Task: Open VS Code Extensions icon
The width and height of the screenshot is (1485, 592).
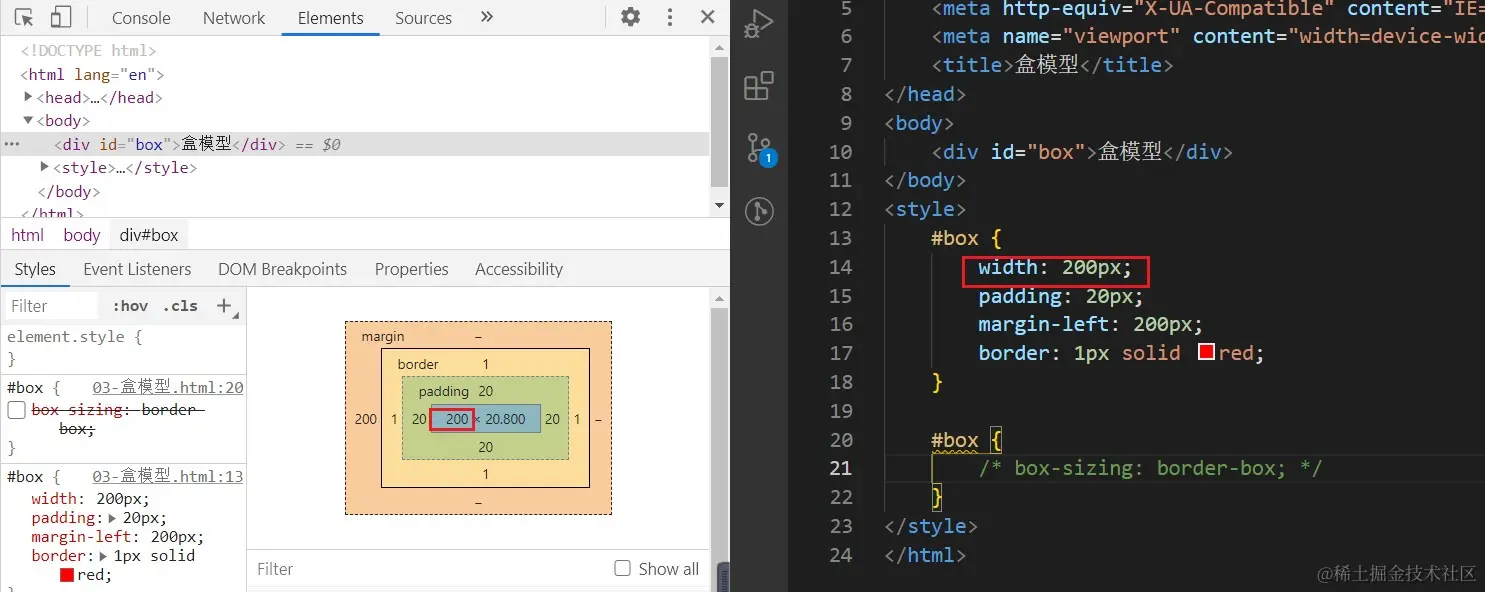Action: [759, 86]
